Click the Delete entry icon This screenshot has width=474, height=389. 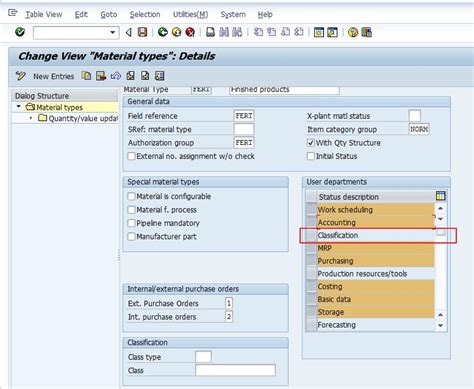[101, 76]
